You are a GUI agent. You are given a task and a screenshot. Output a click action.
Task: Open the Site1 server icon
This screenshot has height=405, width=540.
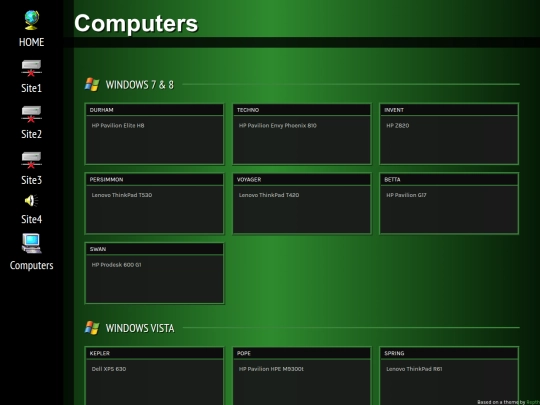click(x=31, y=68)
